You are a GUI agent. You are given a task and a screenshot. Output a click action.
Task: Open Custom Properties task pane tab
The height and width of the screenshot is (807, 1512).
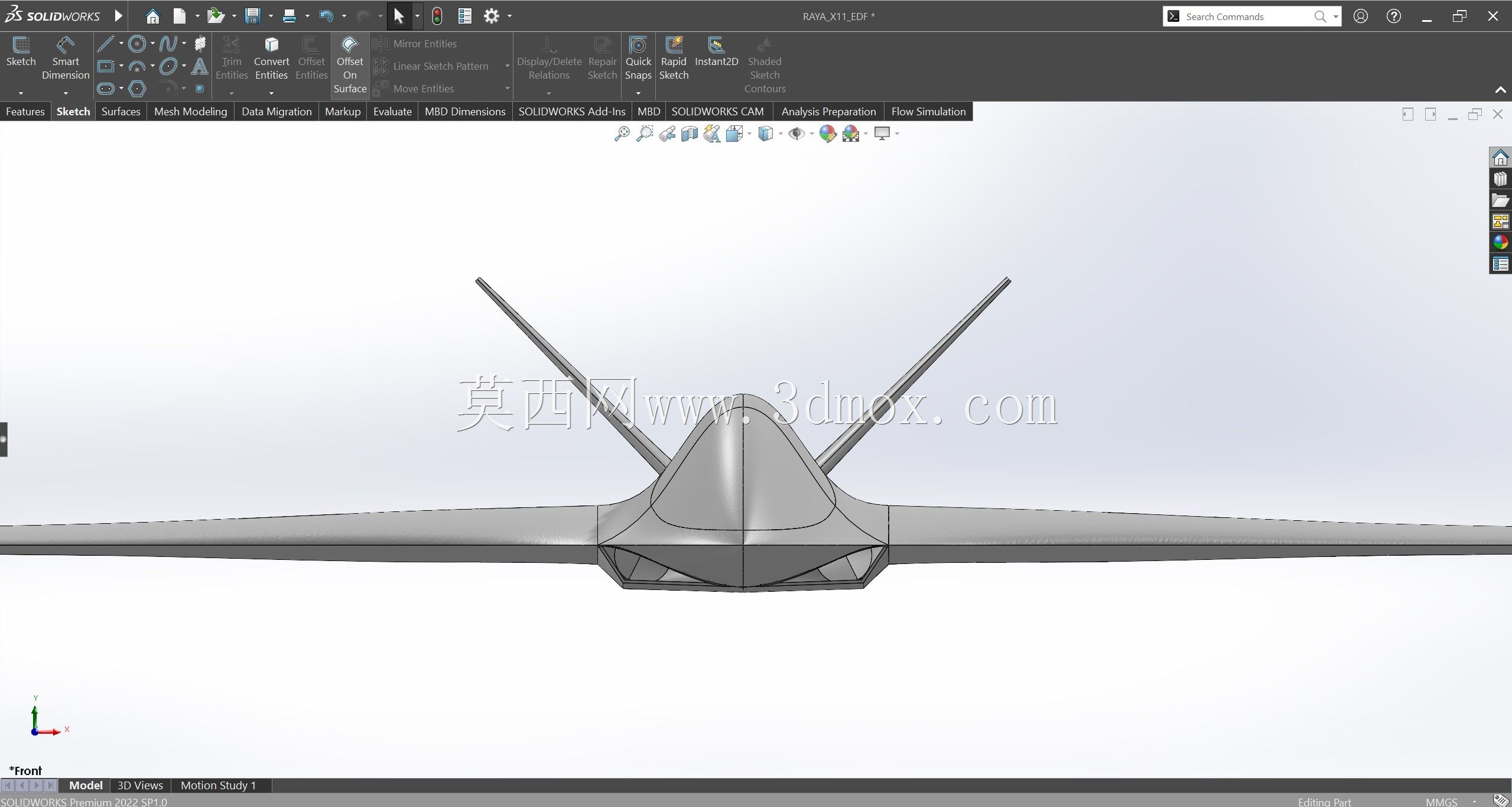coord(1500,264)
